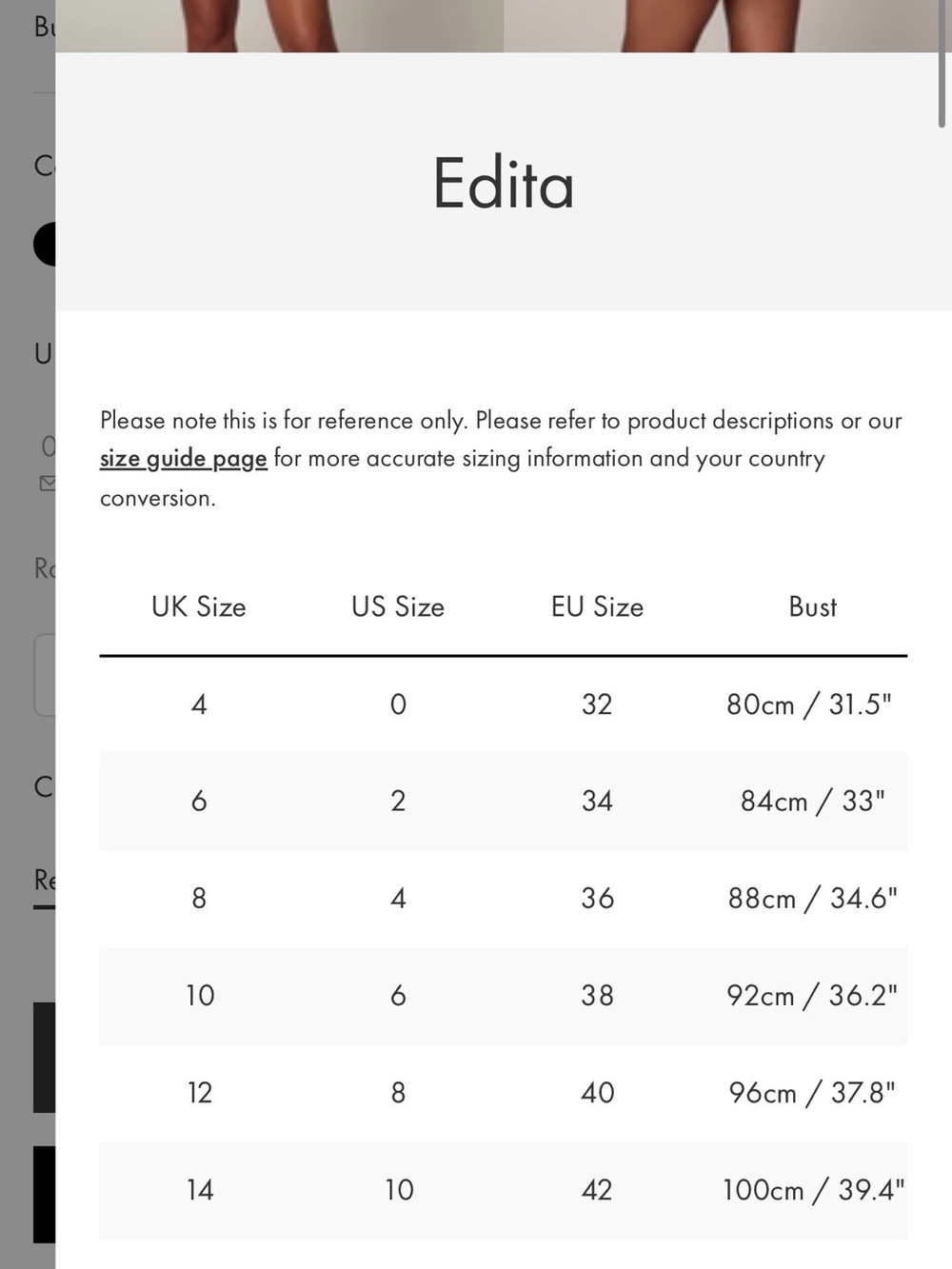The width and height of the screenshot is (952, 1269).
Task: Select the 80cm / 31.5" bust cell
Action: (x=809, y=704)
